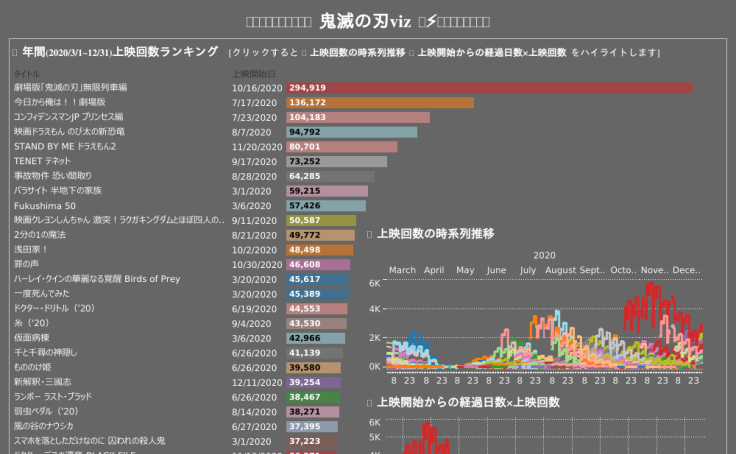Screen dimensions: 736x454
Task: Select the mauve 38,271 bar
Action: tap(313, 412)
